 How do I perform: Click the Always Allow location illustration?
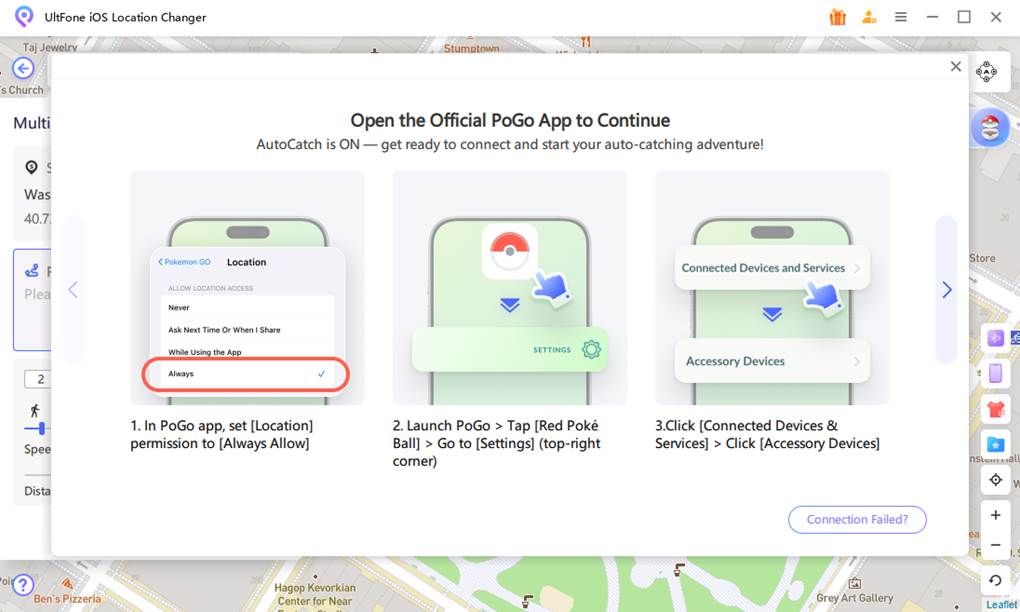click(x=247, y=288)
